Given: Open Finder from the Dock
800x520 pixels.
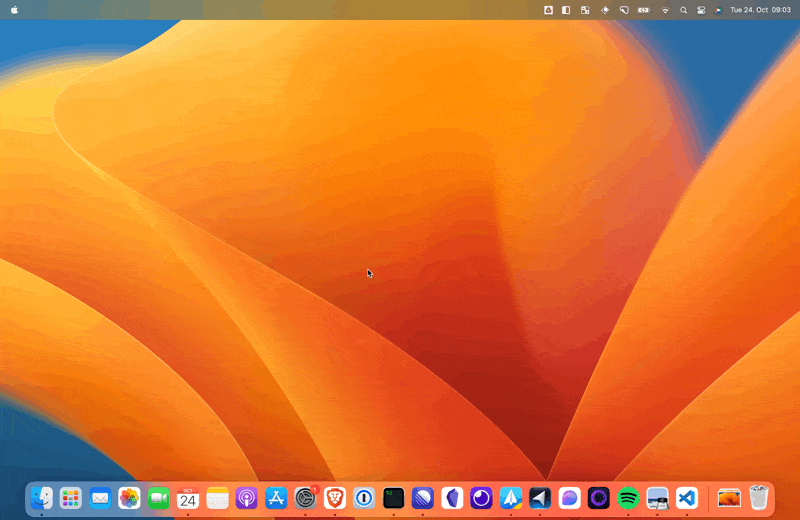Looking at the screenshot, I should pos(41,497).
